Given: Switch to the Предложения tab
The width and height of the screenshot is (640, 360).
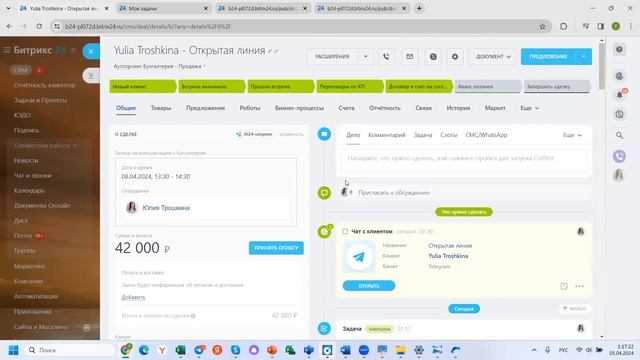Looking at the screenshot, I should [x=205, y=108].
